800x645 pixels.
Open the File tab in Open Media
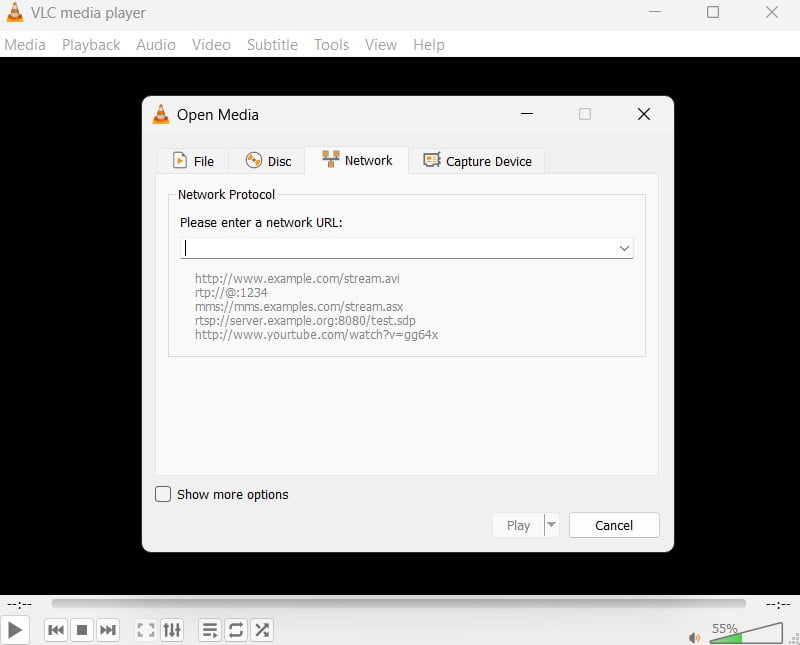coord(193,161)
